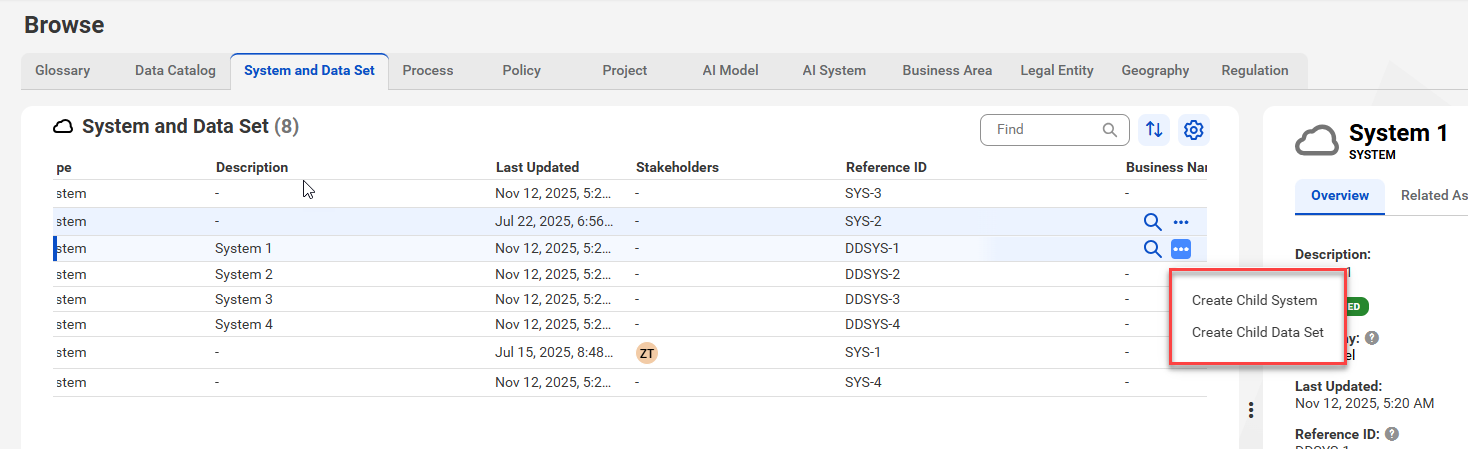
Task: Preview the DDSYS-1 row with its magnifier icon
Action: tap(1152, 249)
